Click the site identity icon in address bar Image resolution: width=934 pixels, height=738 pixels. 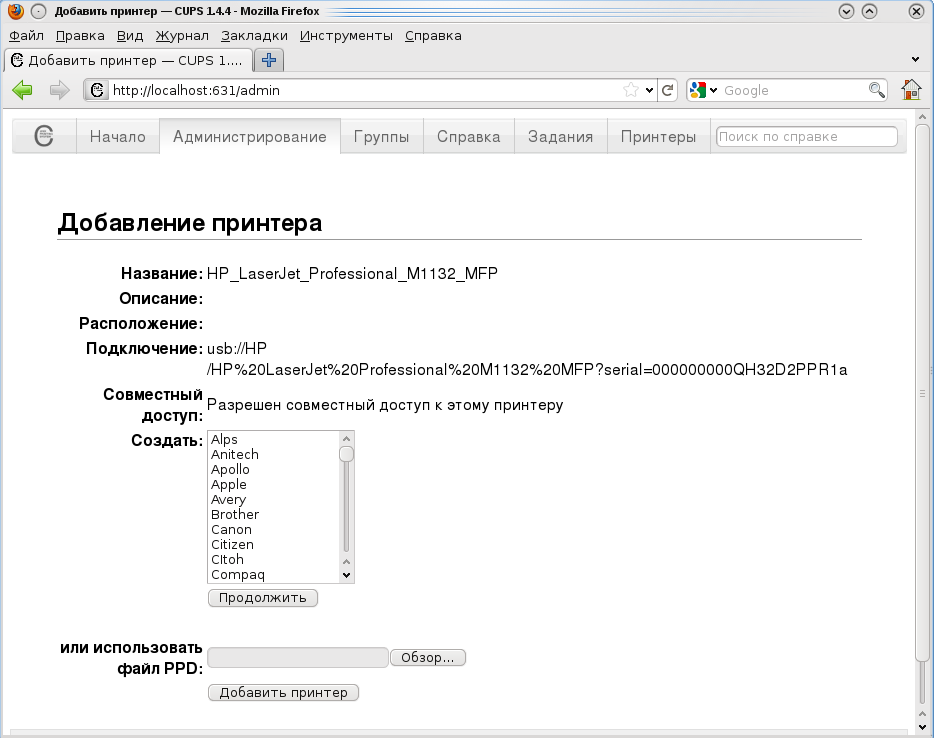96,91
